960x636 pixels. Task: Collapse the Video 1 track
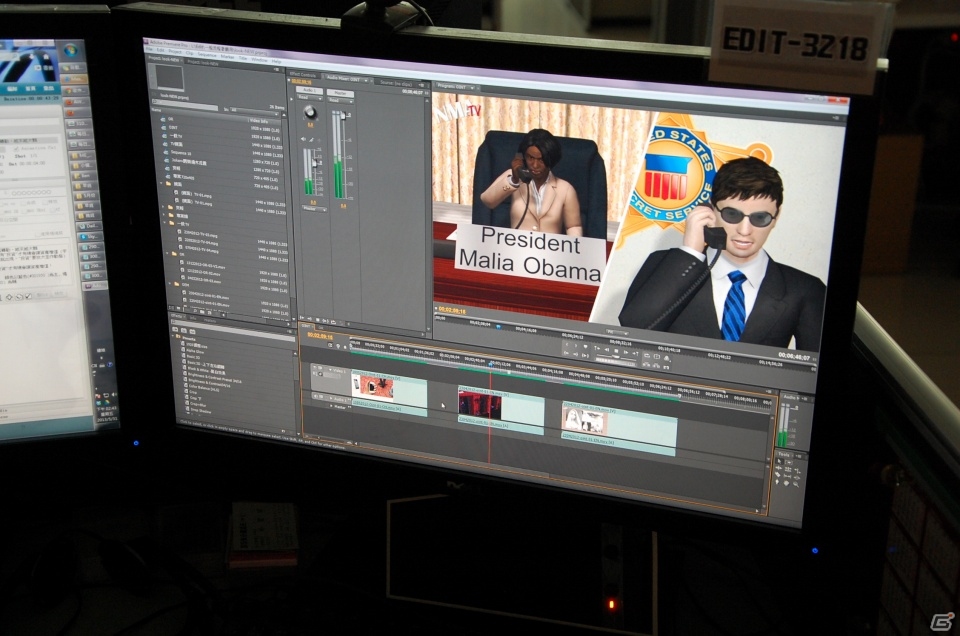coord(330,370)
